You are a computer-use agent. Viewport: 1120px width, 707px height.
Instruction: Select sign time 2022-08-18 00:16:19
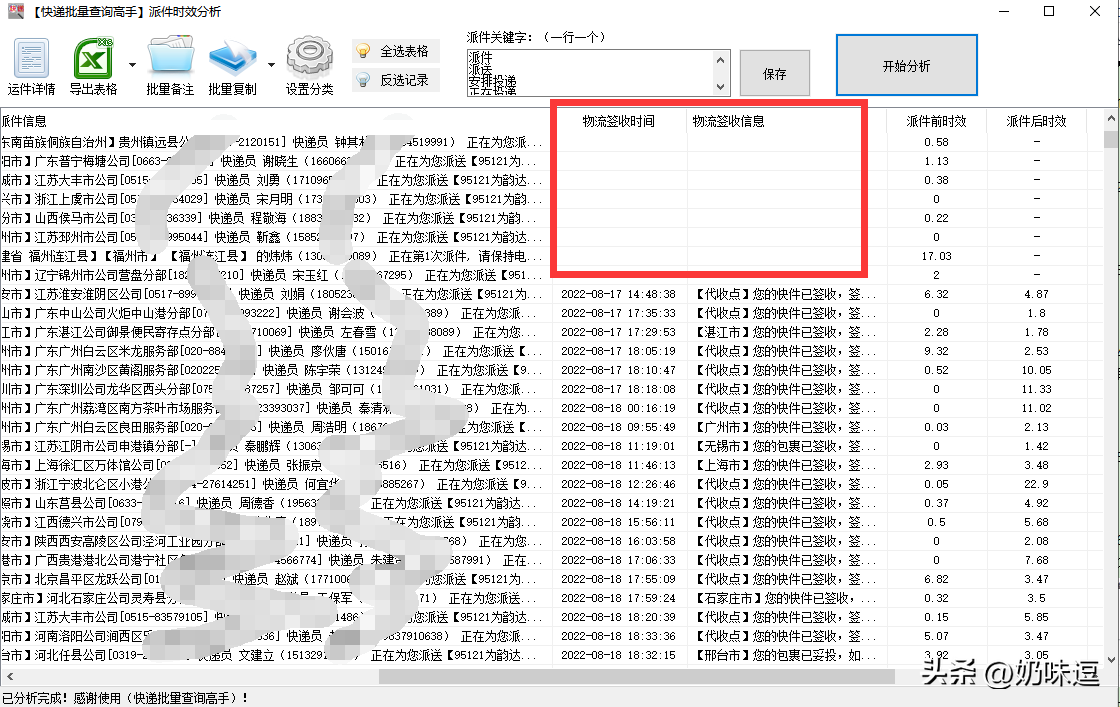pos(619,408)
